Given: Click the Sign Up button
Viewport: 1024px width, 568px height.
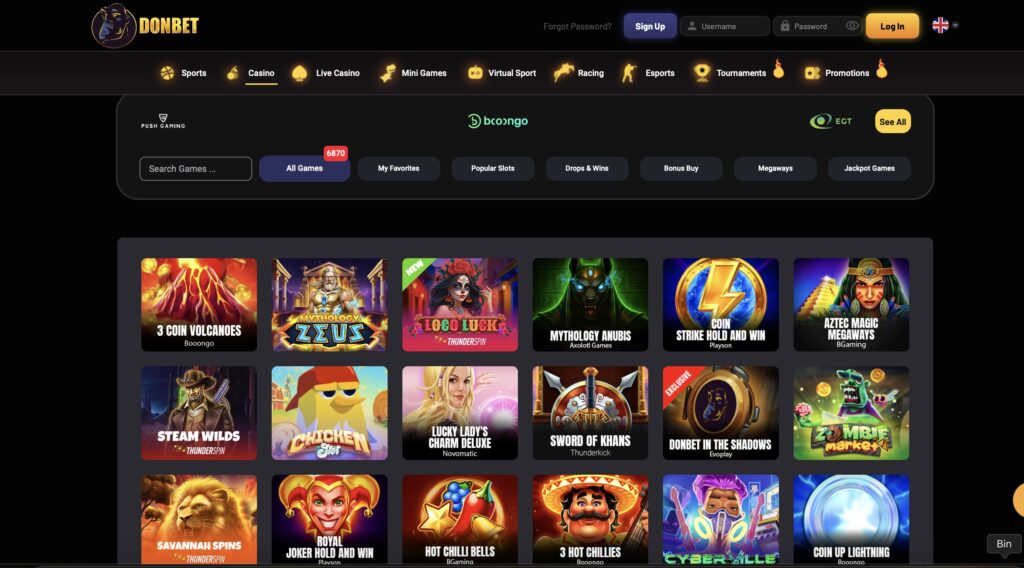Looking at the screenshot, I should (x=650, y=26).
